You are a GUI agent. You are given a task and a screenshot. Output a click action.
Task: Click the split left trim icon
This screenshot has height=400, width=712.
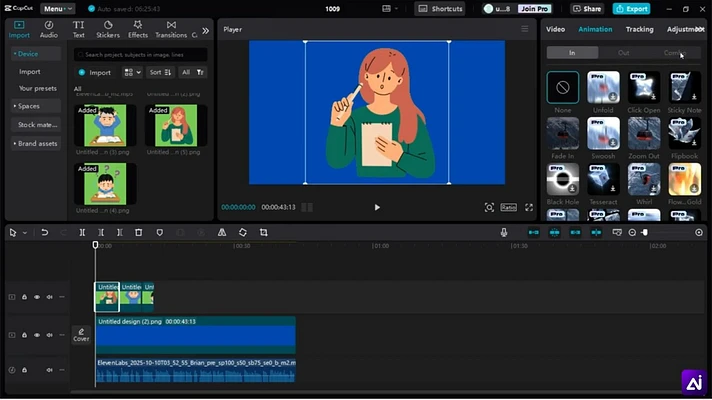[101, 232]
